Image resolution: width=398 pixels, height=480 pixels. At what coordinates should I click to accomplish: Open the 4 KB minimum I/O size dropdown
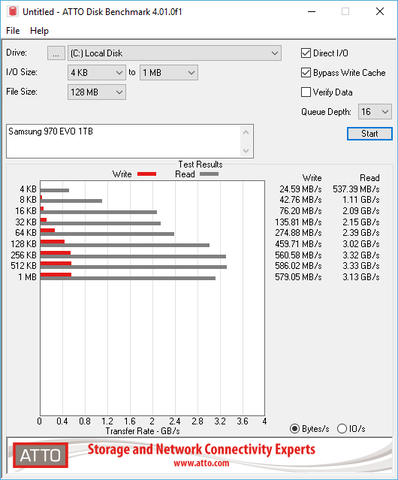96,73
